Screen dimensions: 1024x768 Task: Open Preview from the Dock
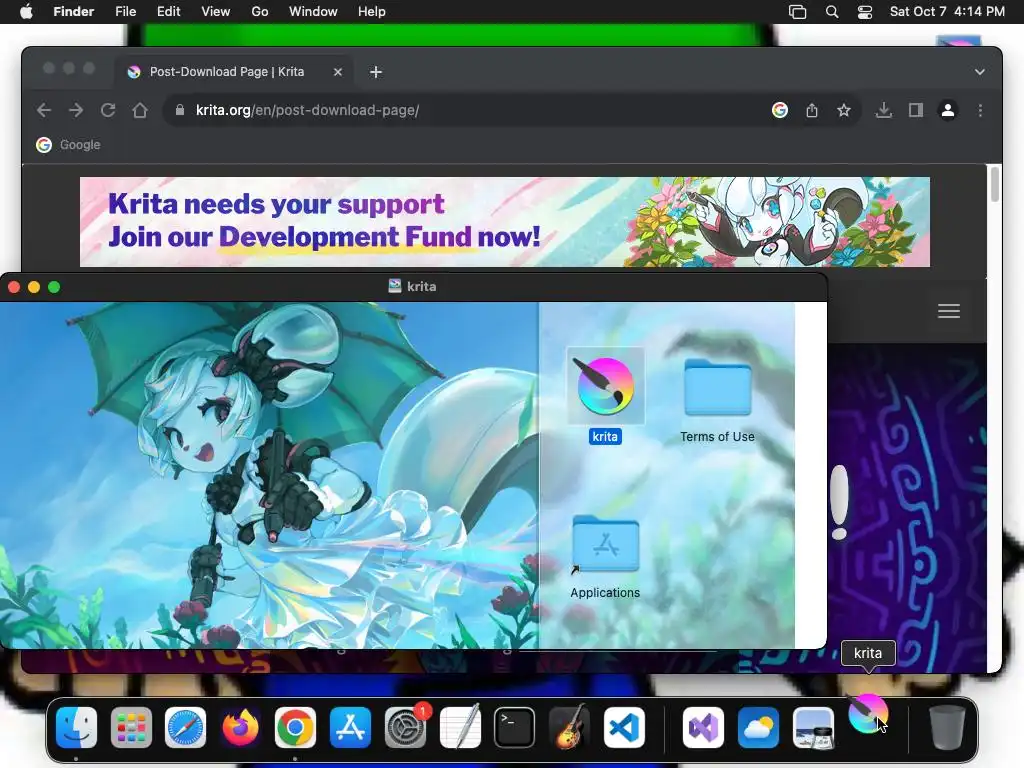813,727
